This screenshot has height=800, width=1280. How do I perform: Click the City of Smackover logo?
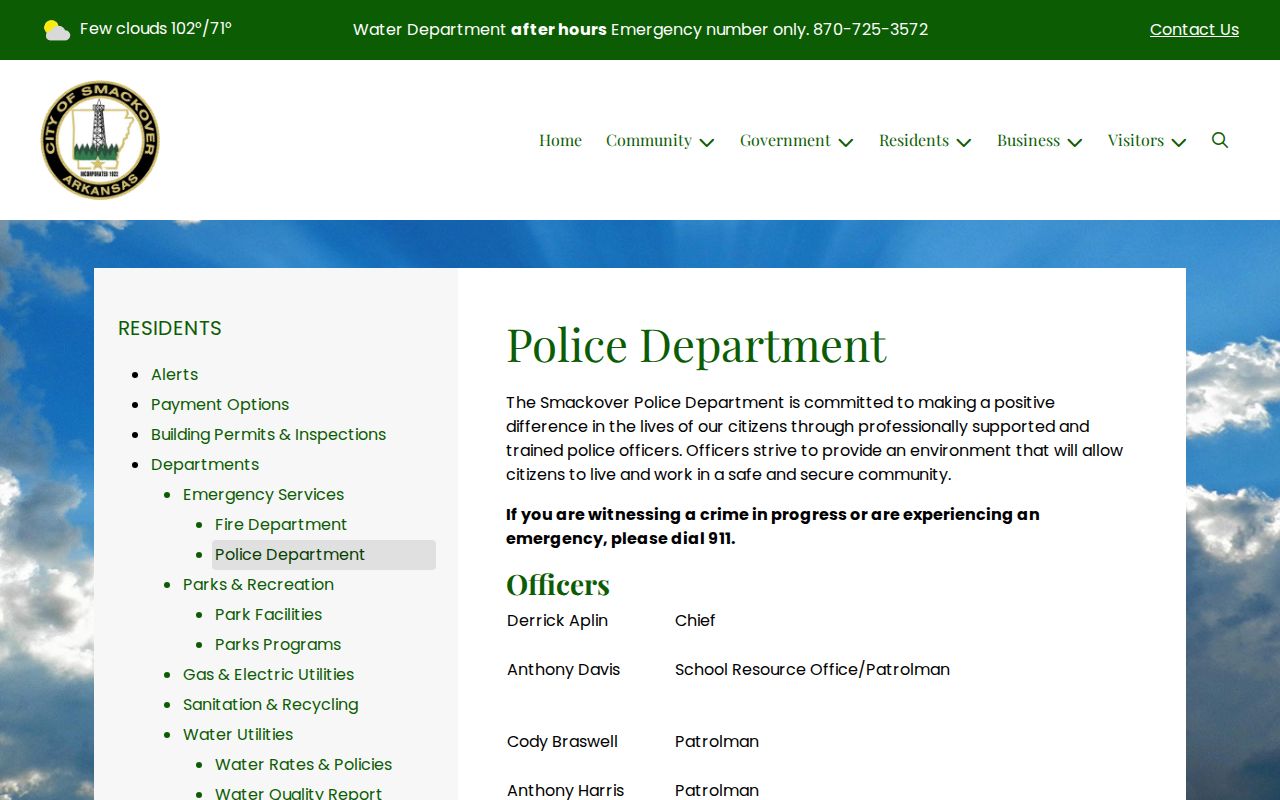[x=100, y=140]
